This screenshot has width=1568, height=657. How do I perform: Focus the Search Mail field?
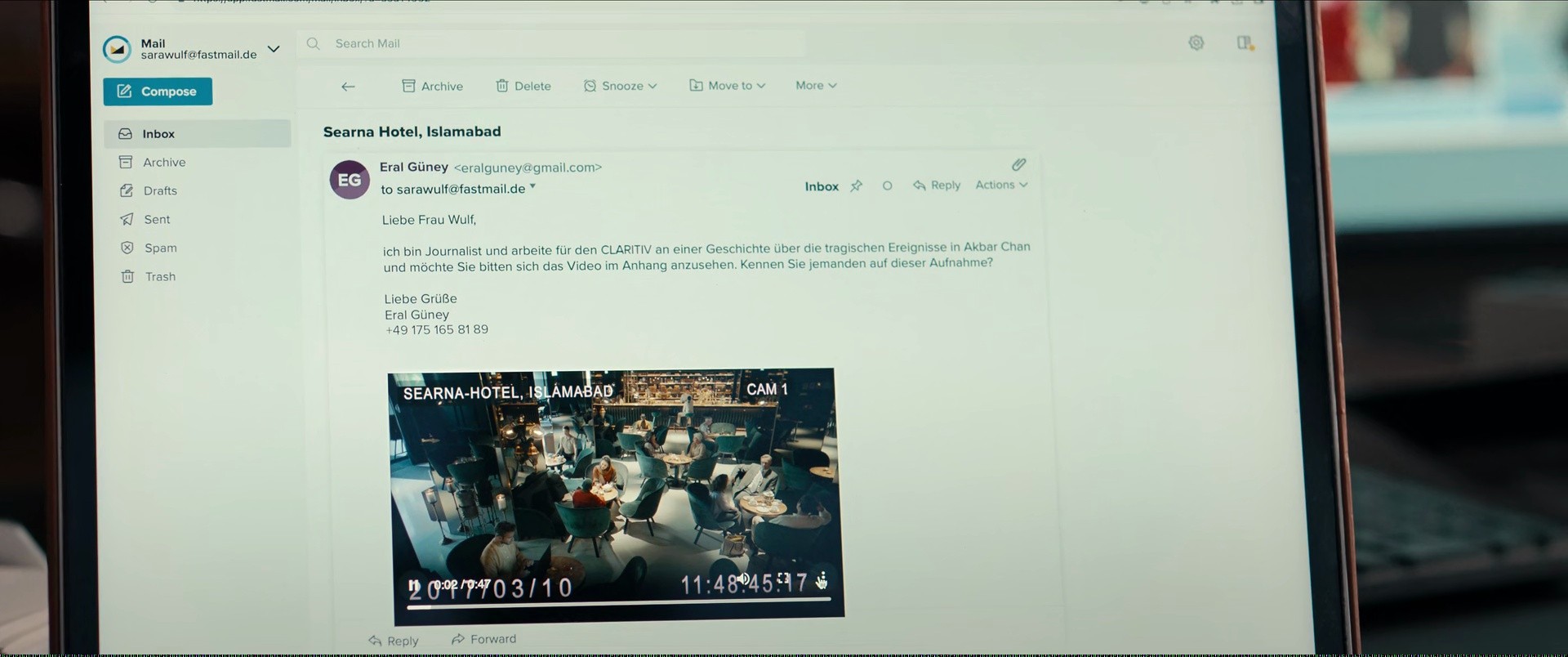551,43
